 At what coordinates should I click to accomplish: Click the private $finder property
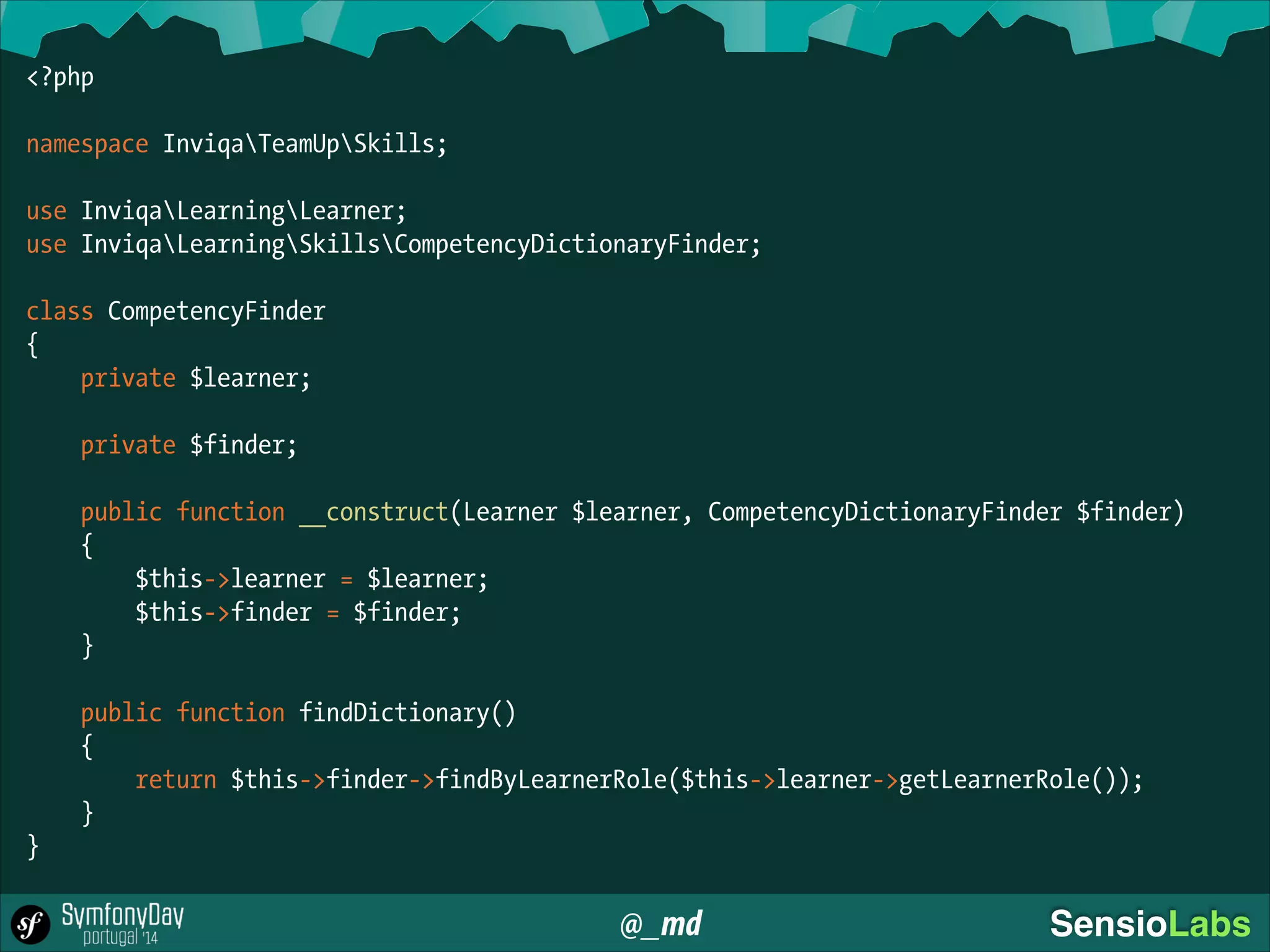click(x=189, y=446)
